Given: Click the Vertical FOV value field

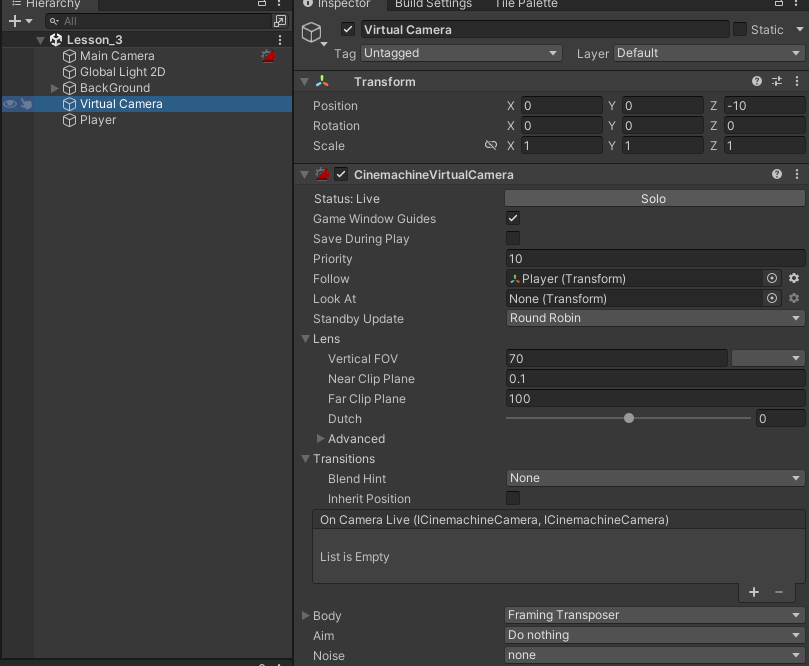Looking at the screenshot, I should coord(617,359).
